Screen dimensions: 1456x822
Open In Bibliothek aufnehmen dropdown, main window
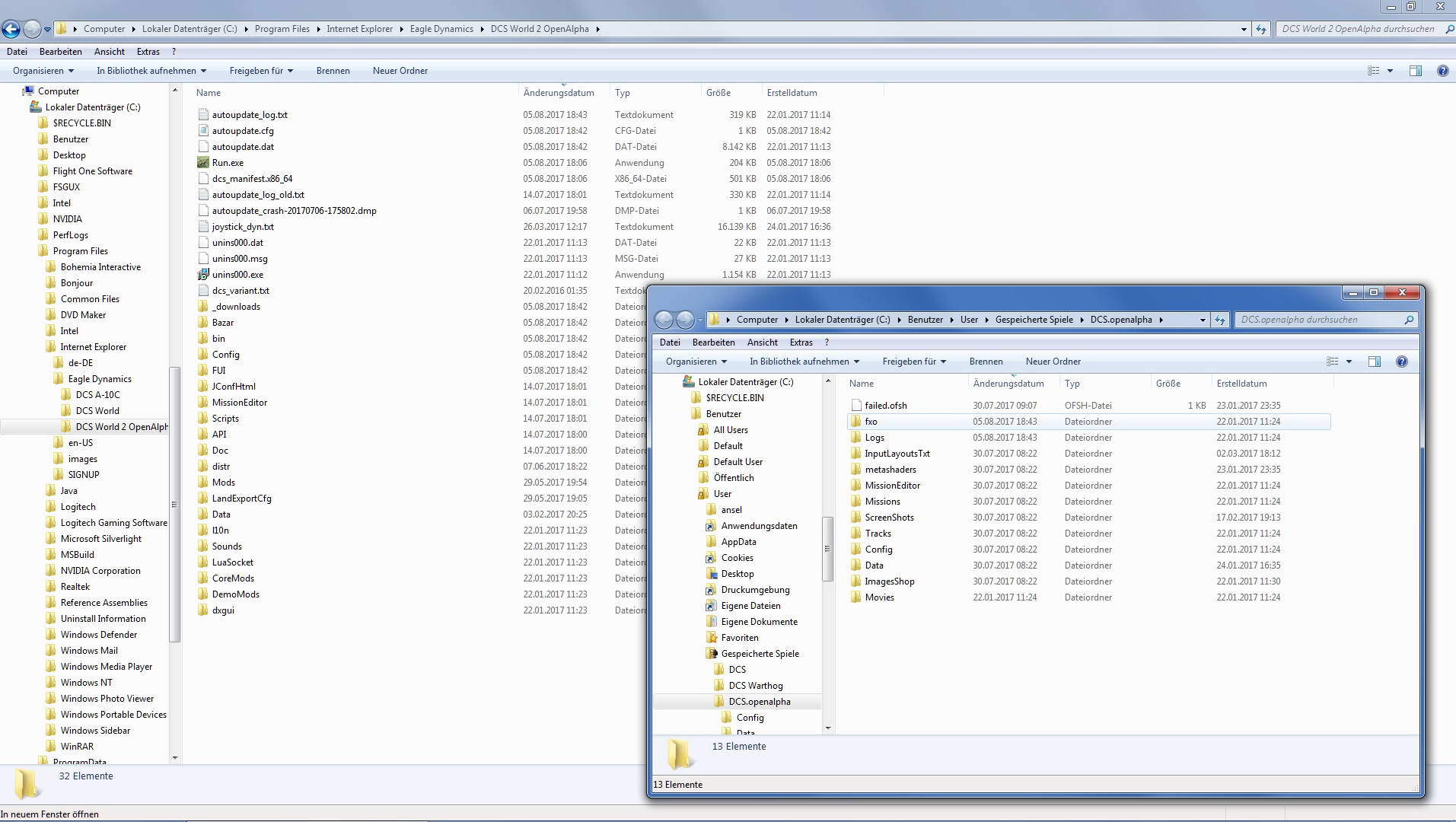pos(151,71)
